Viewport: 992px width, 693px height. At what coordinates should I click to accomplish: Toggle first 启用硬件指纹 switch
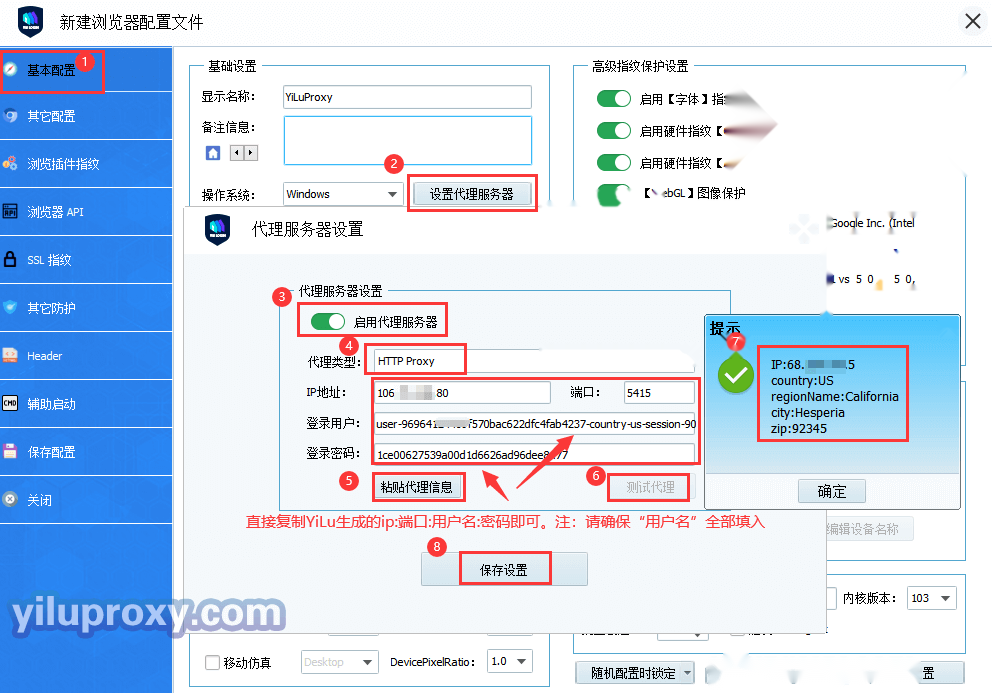click(614, 130)
